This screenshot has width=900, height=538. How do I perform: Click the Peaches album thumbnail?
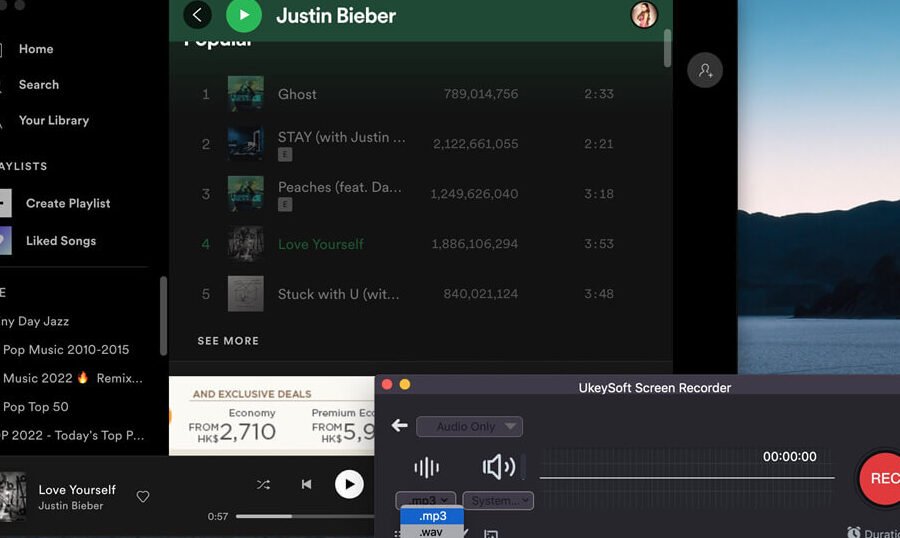pos(246,193)
